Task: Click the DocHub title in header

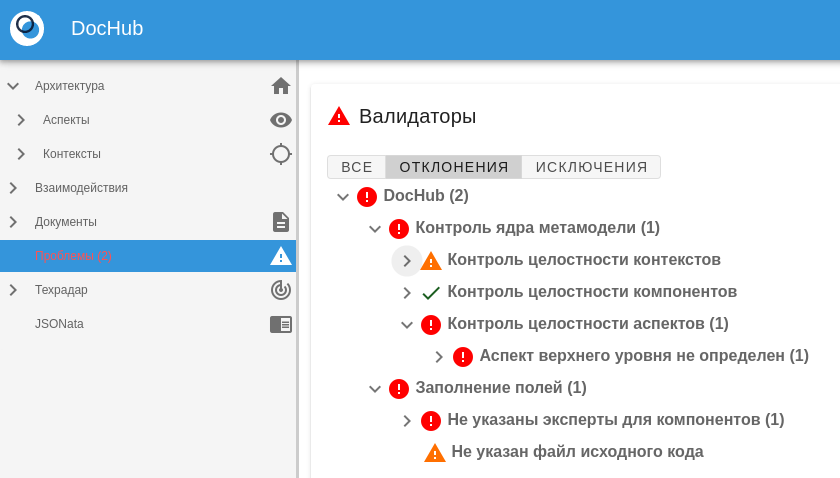Action: click(x=107, y=28)
